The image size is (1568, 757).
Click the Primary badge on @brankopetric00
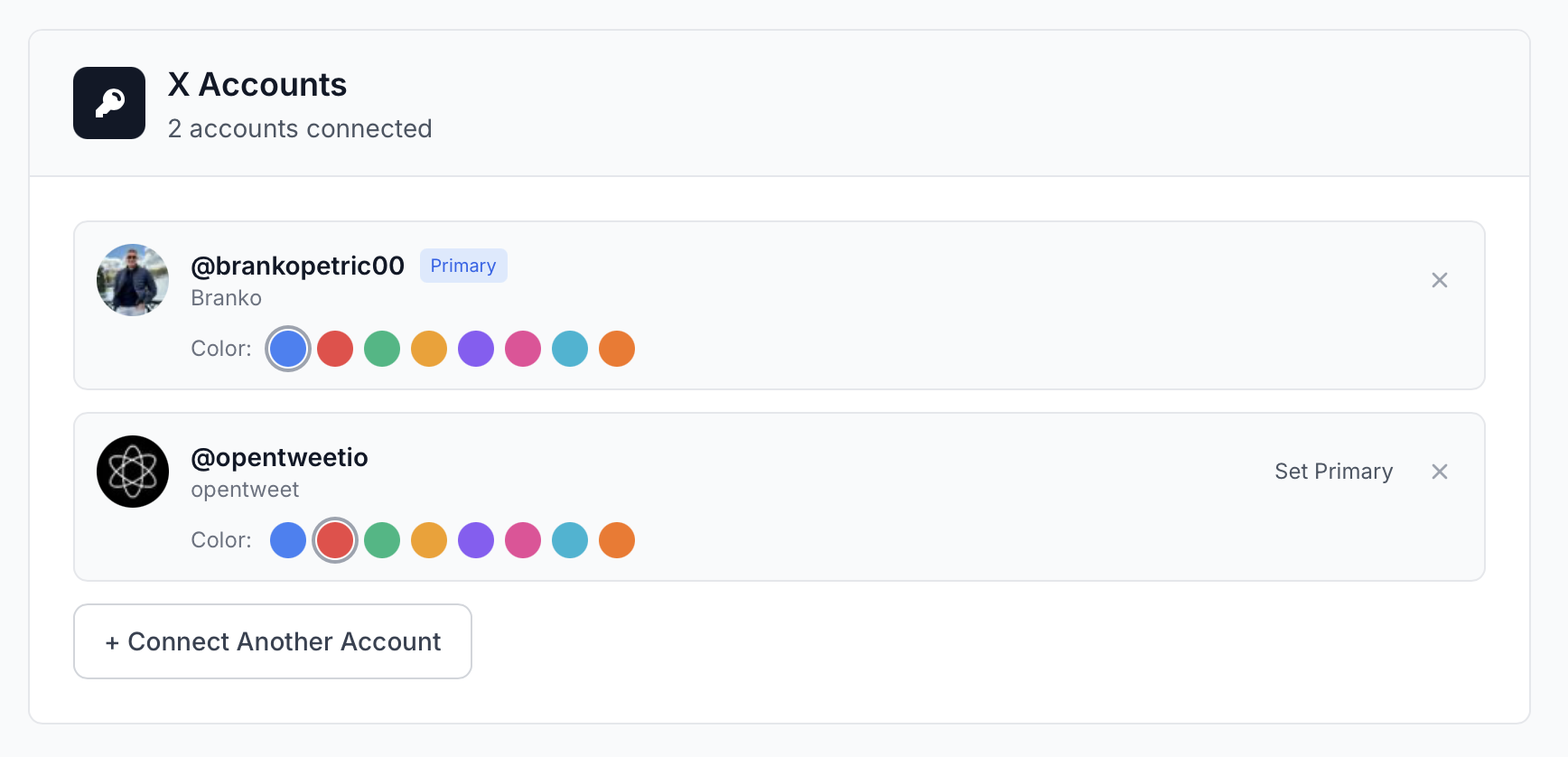click(463, 266)
